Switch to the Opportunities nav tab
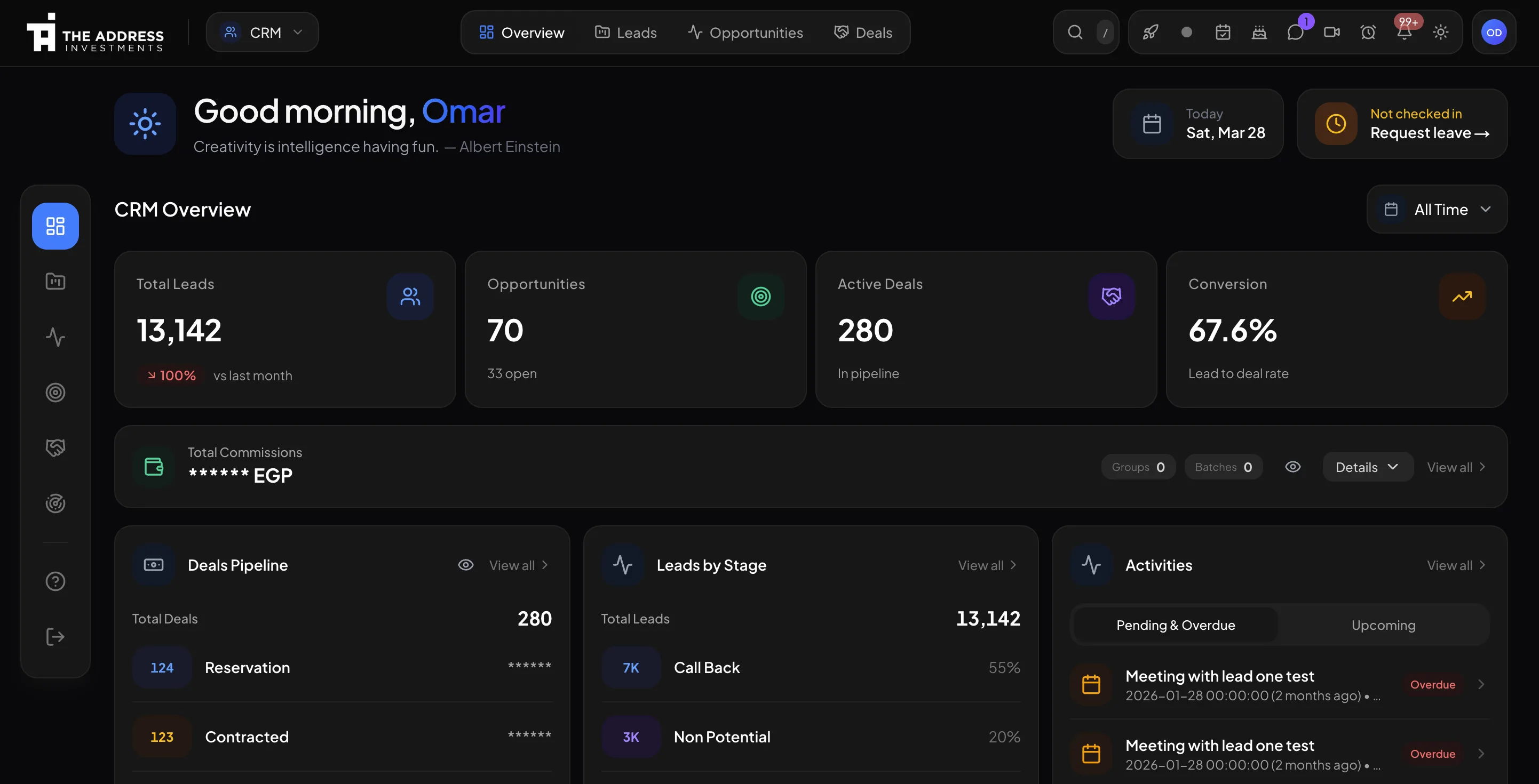1539x784 pixels. pos(745,32)
